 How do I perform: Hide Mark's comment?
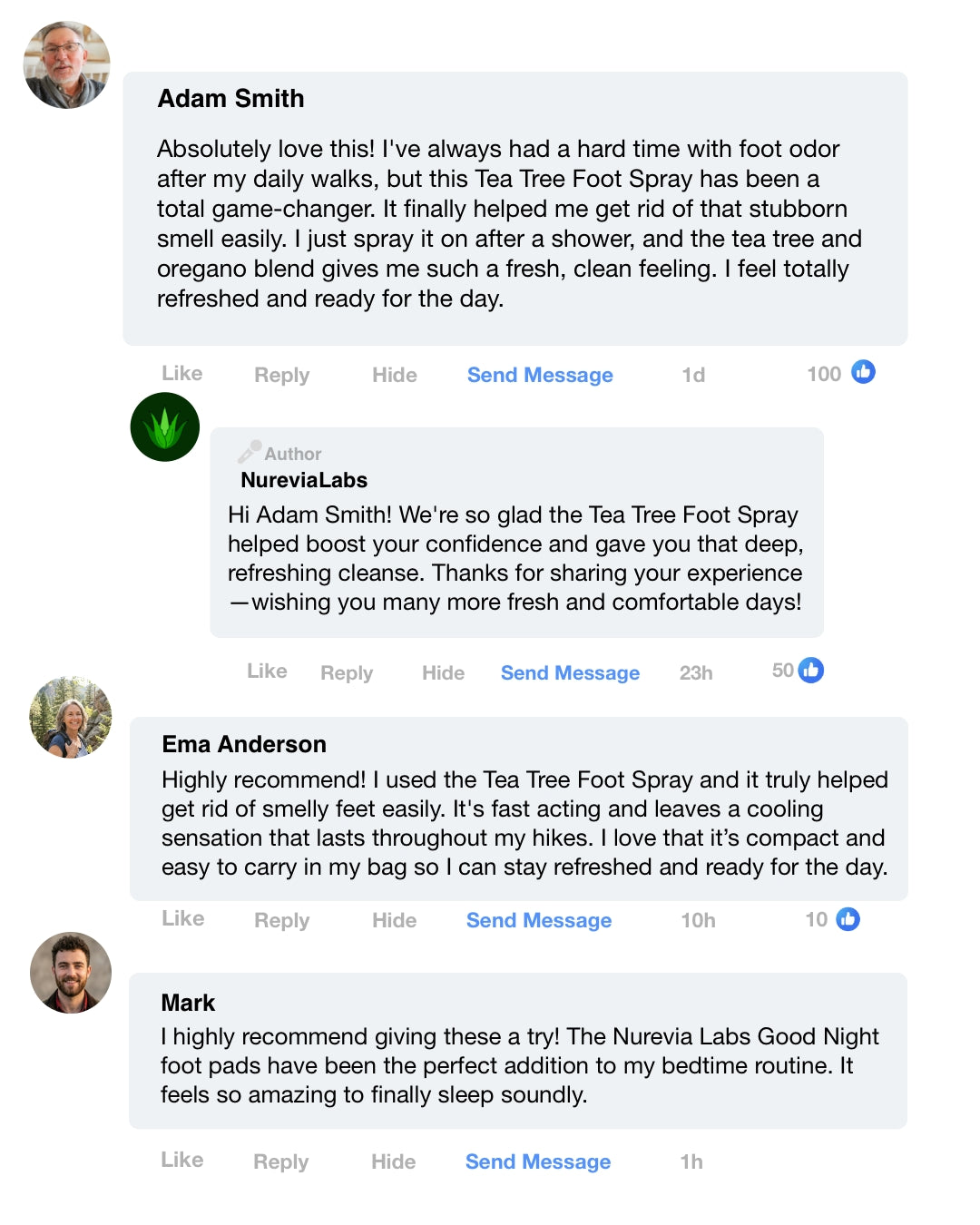(x=394, y=1162)
